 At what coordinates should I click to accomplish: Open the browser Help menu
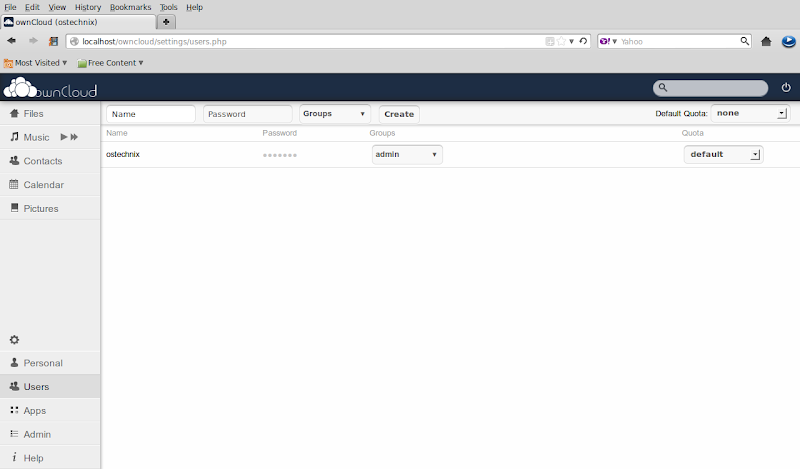[194, 7]
